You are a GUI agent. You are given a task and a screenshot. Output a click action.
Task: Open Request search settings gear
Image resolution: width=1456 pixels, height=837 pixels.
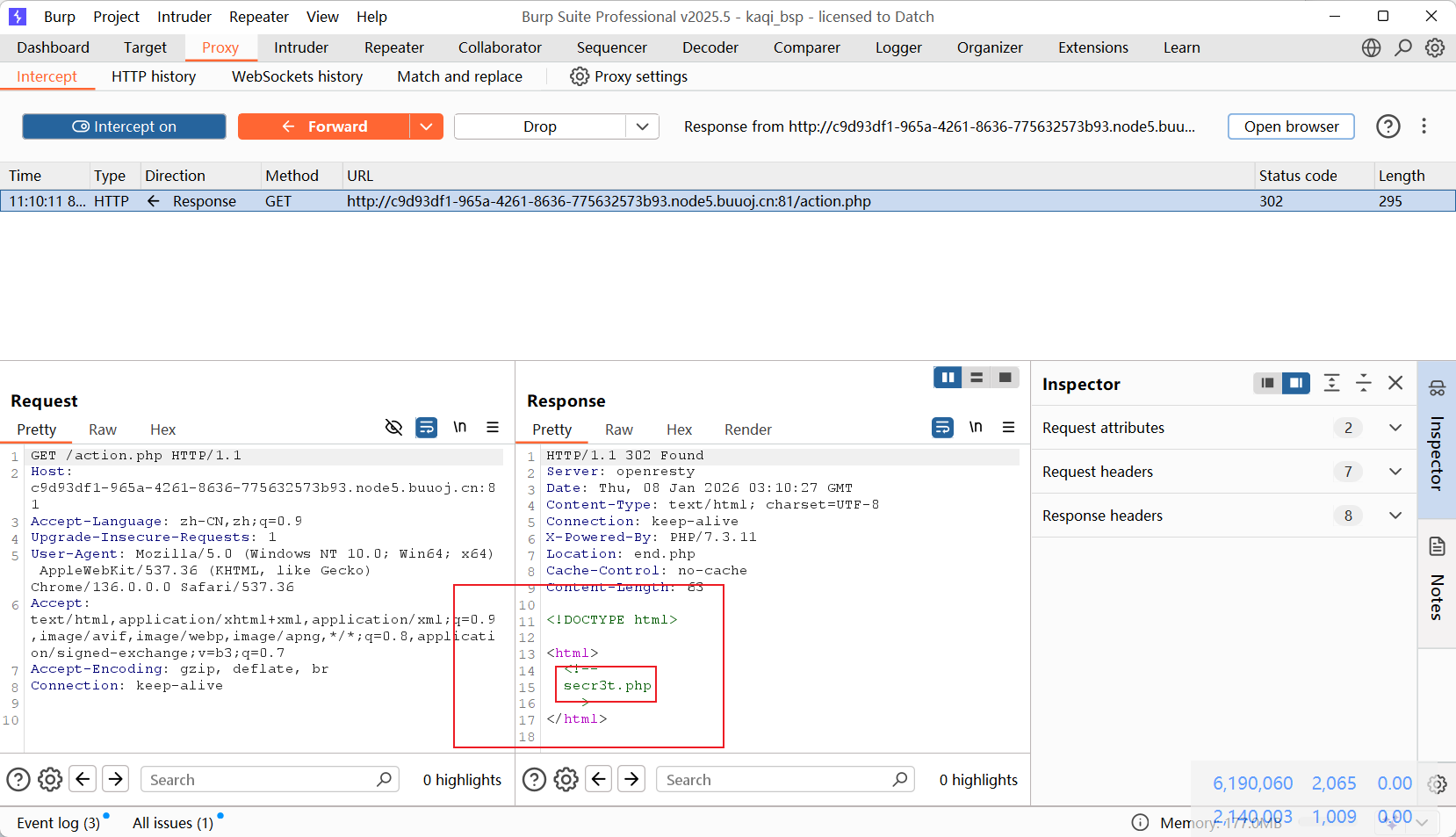coord(50,779)
